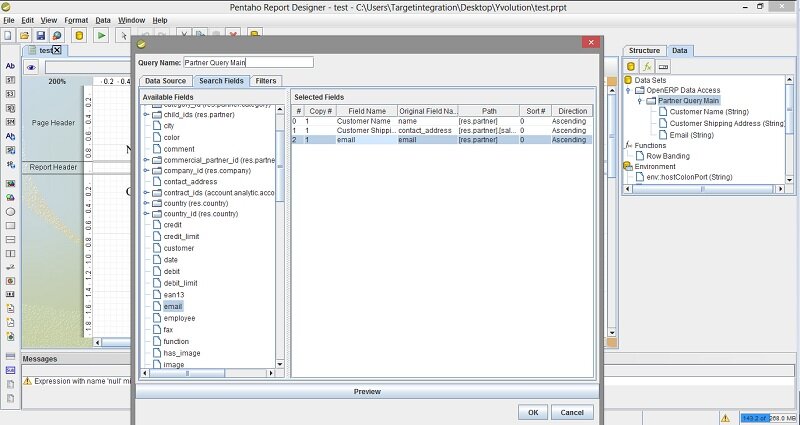The image size is (800, 425).
Task: Collapse the OpenERP Data Access tree node
Action: tap(629, 90)
